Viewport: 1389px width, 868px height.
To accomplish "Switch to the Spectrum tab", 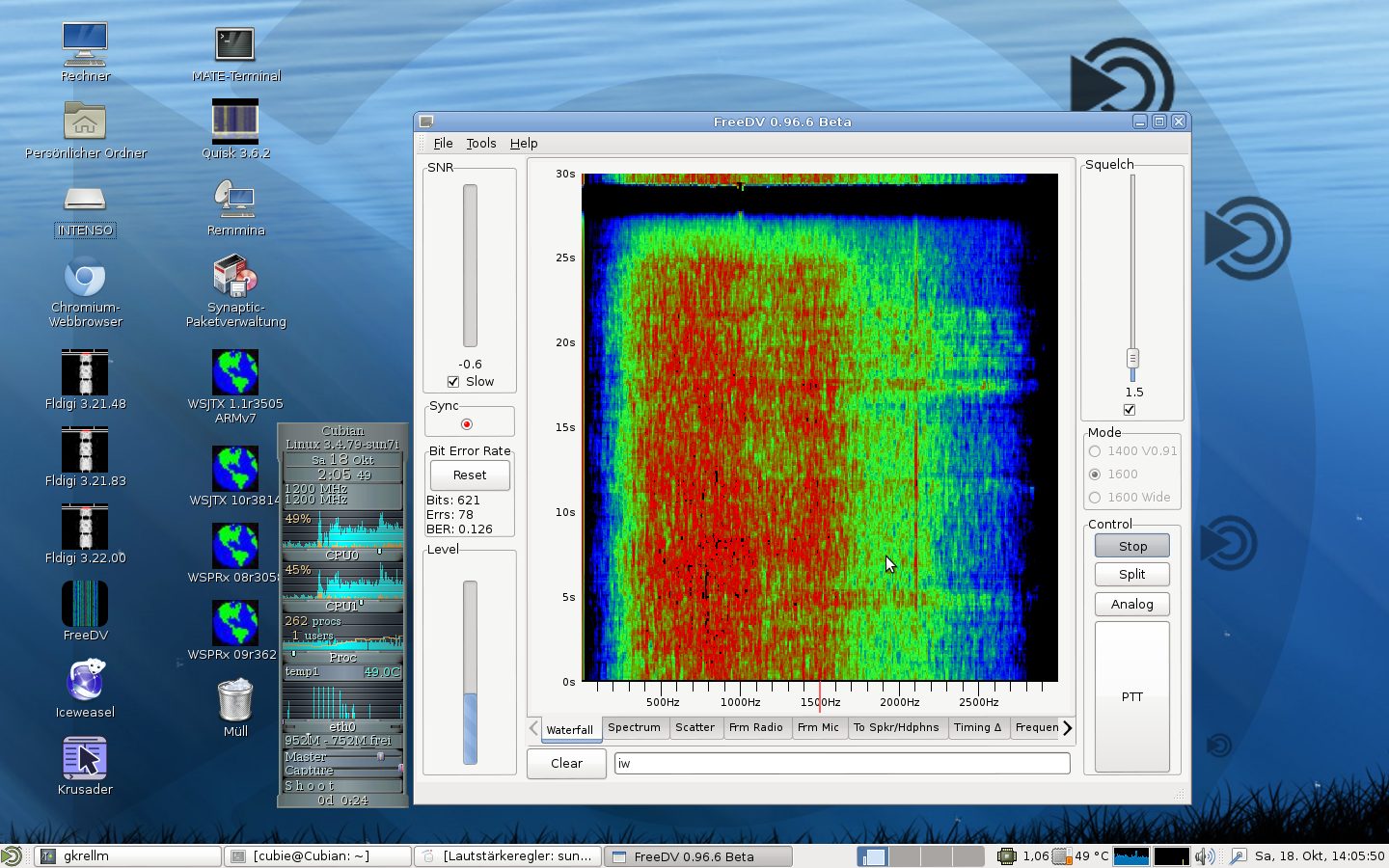I will tap(634, 728).
